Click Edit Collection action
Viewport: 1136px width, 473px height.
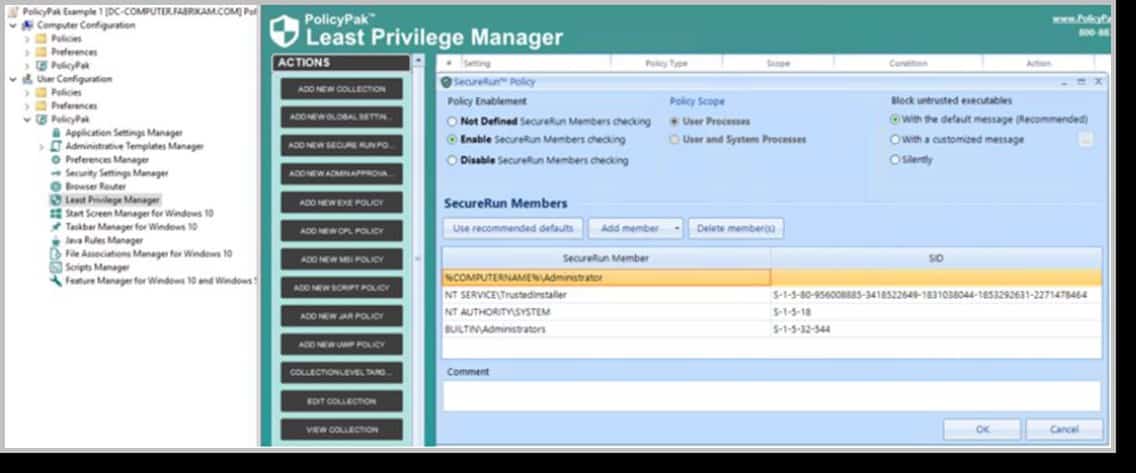click(x=341, y=401)
